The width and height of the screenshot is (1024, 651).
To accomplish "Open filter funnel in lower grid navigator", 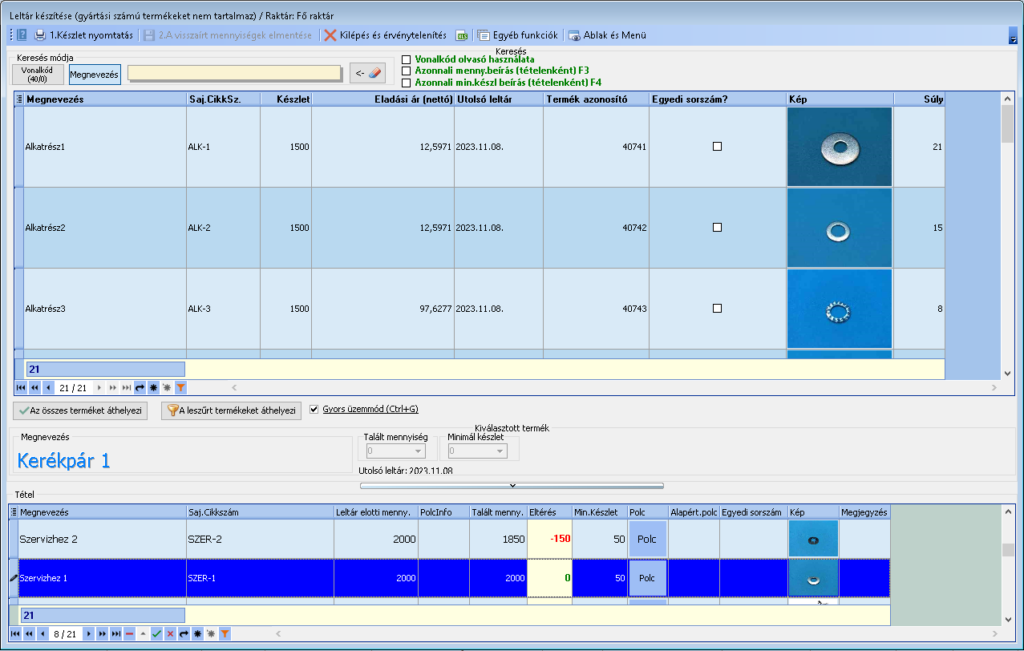I will tap(225, 633).
